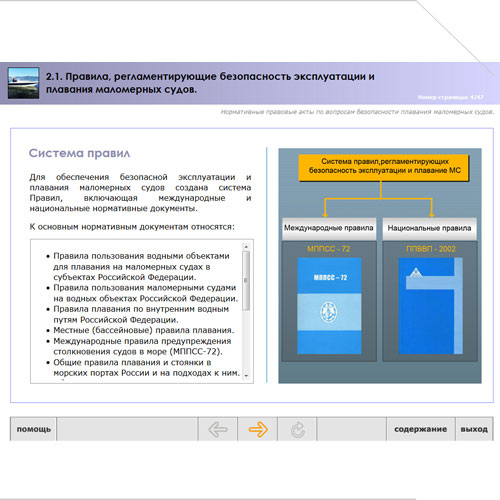
Task: Click the gray back arrow icon
Action: click(x=218, y=429)
